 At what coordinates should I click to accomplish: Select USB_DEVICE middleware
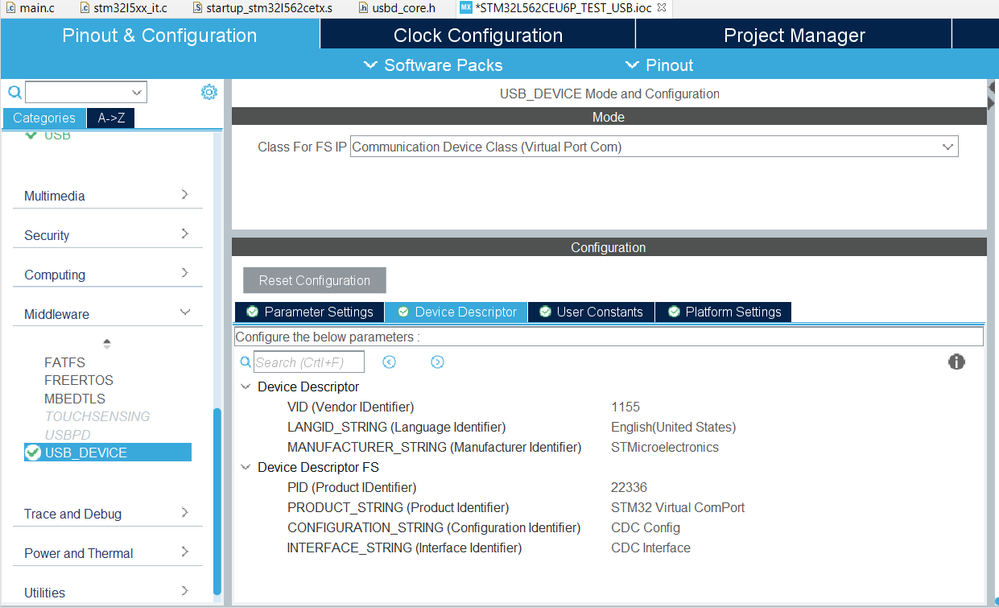tap(108, 452)
